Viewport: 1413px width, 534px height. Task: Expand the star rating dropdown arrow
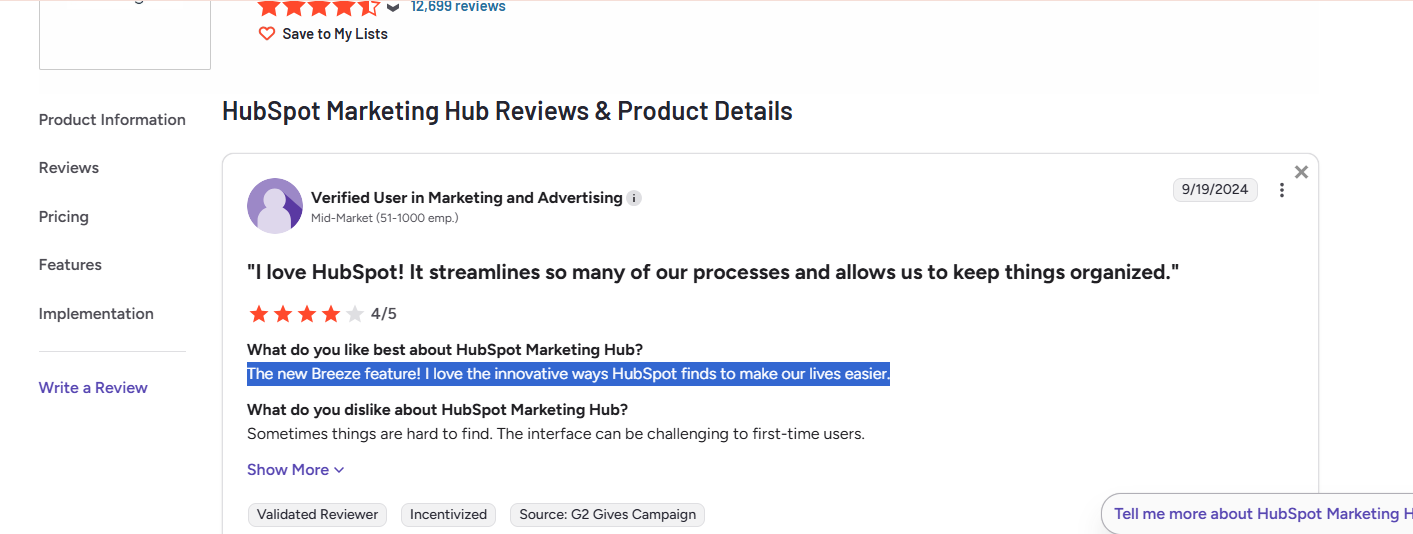coord(393,7)
